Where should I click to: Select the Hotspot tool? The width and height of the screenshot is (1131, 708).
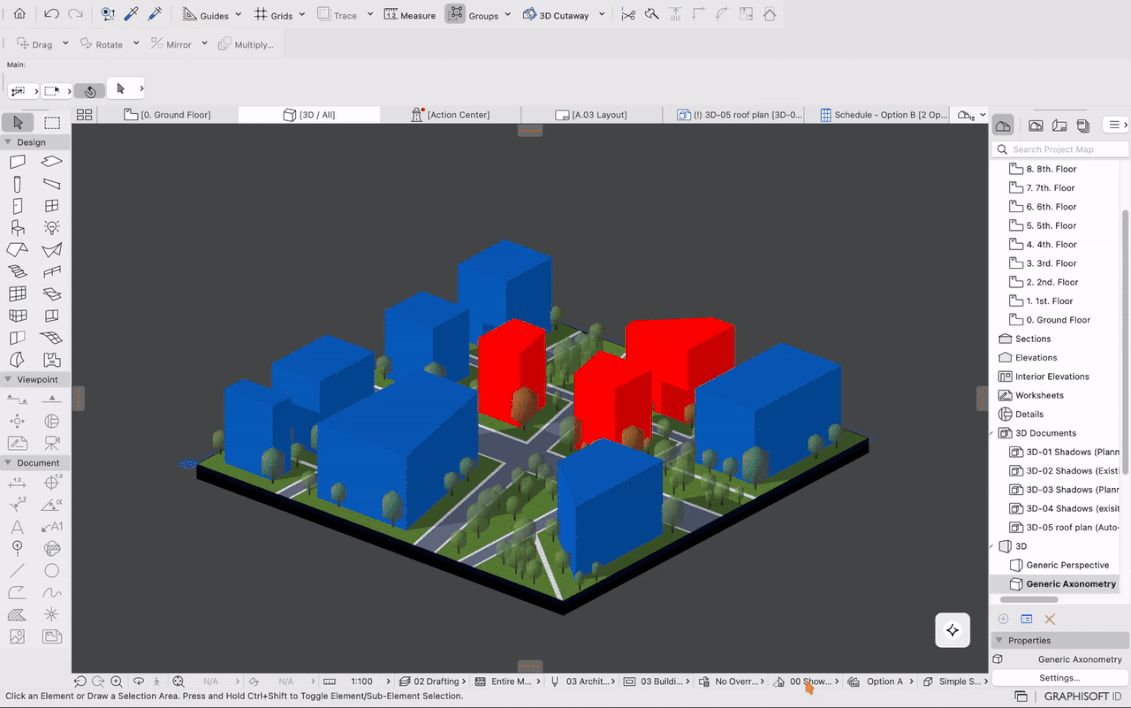point(51,615)
